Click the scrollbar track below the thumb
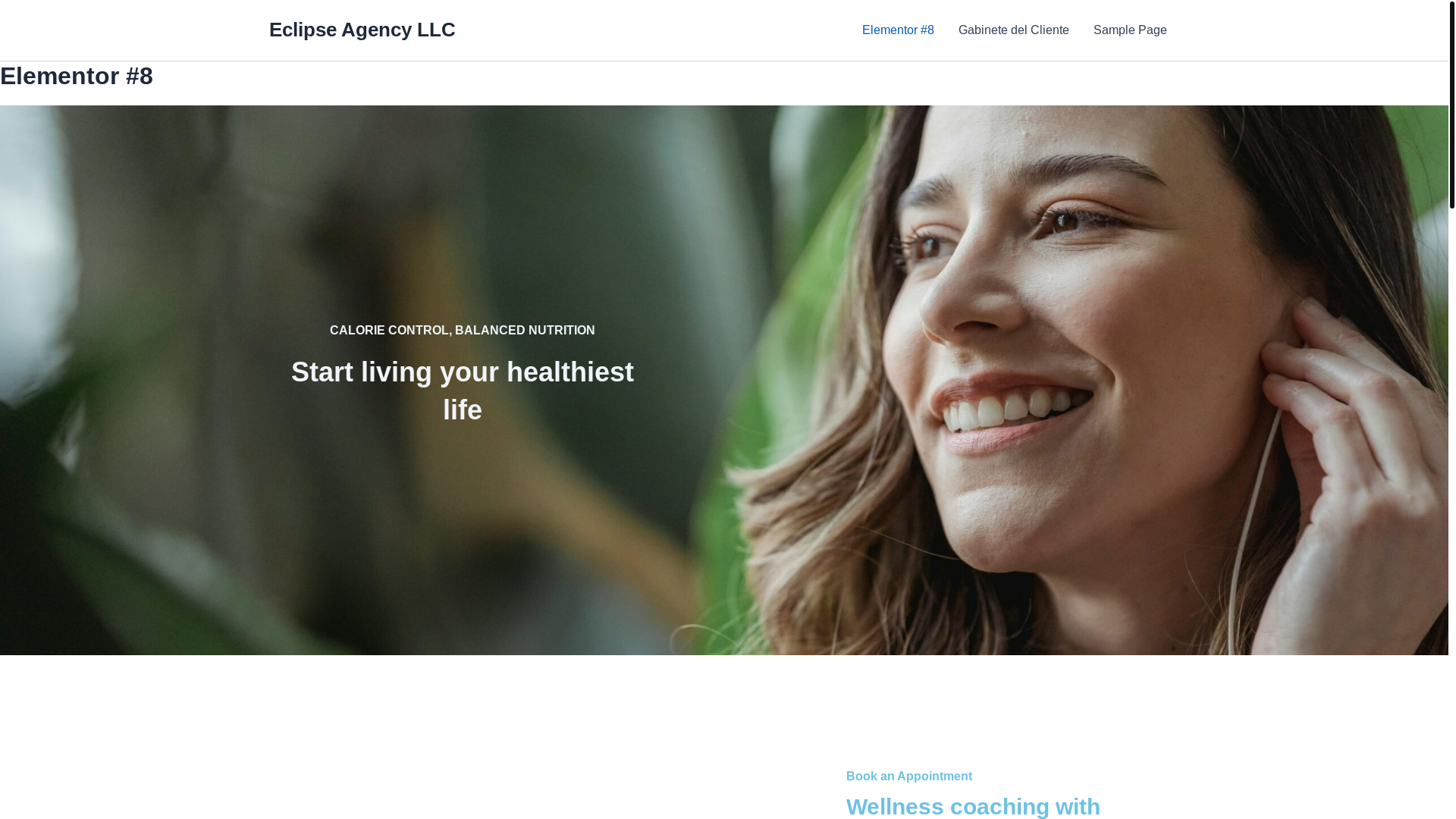The image size is (1456, 819). point(1451,516)
